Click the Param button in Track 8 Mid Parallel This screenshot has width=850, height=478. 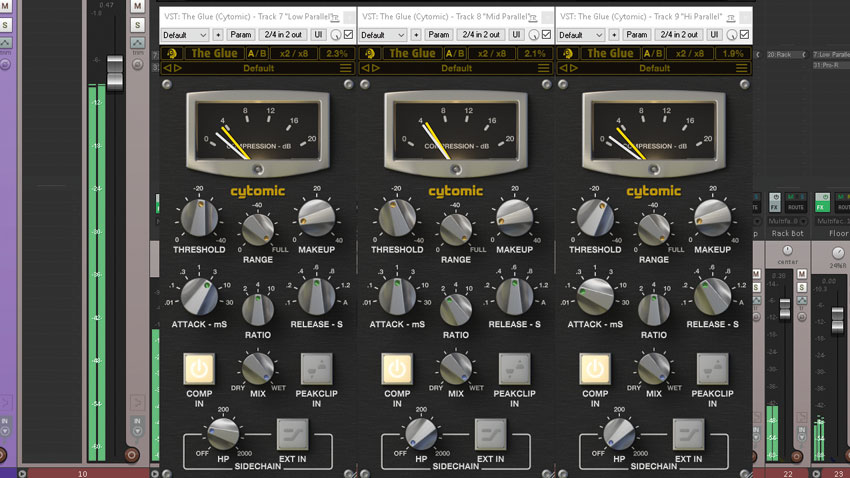[439, 35]
